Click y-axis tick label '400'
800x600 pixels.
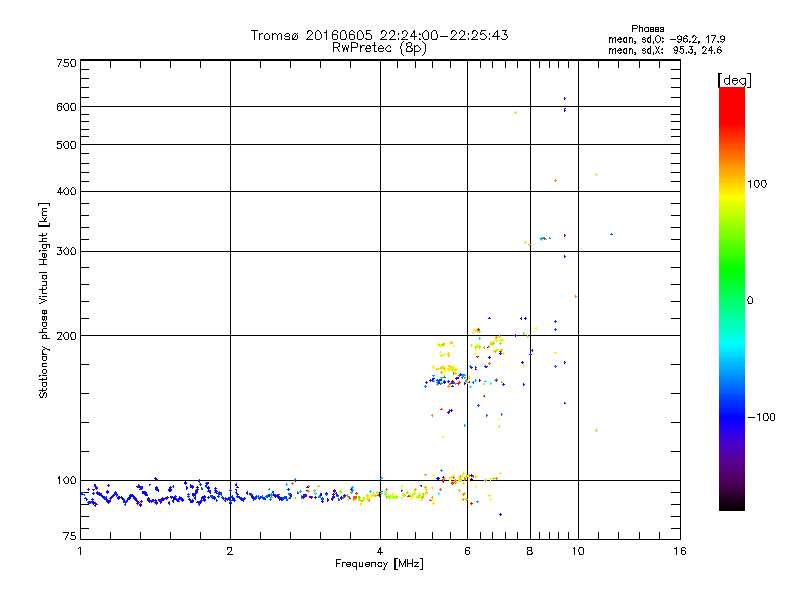66,191
